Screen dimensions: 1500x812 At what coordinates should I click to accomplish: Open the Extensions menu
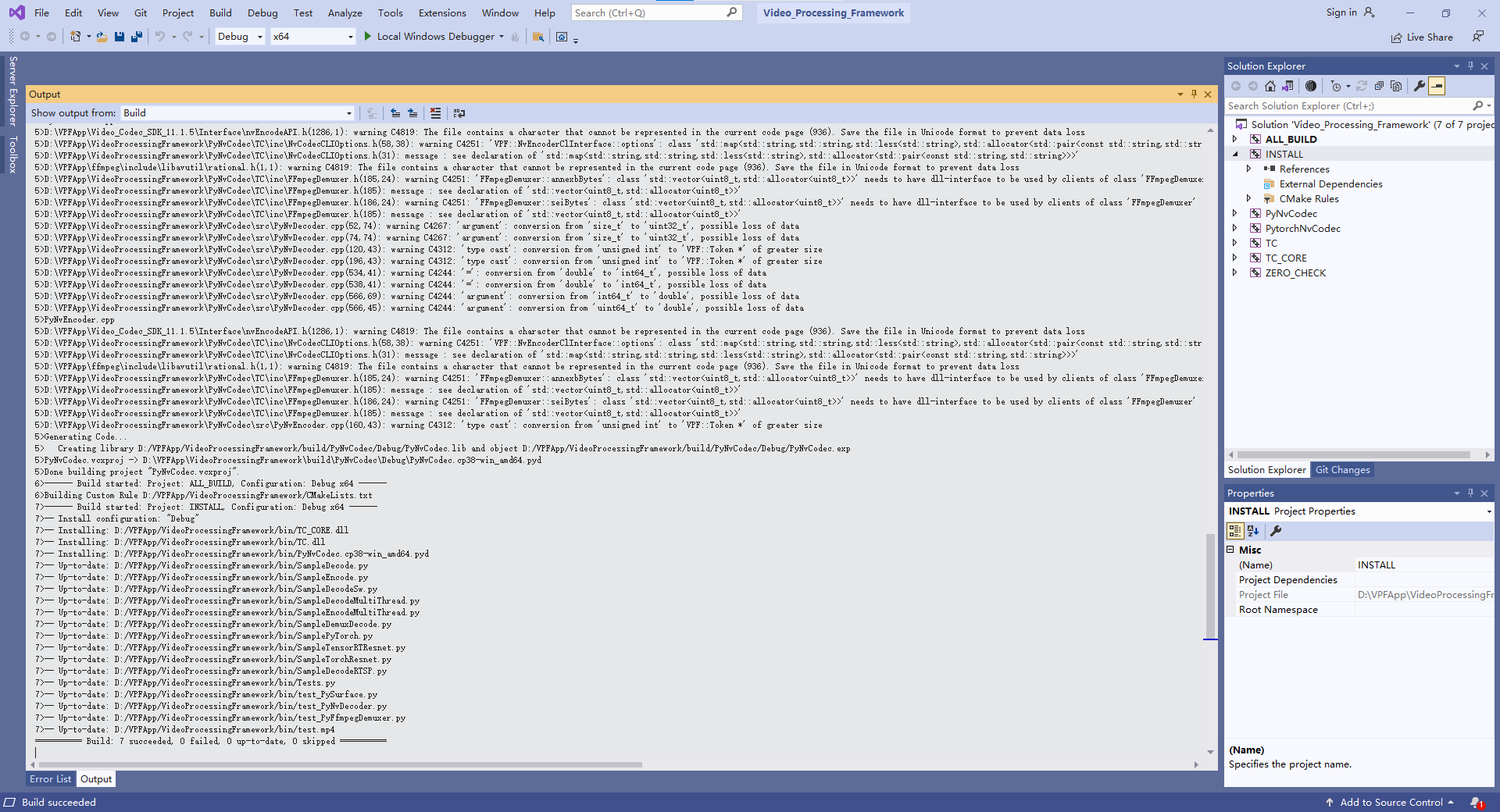tap(442, 12)
